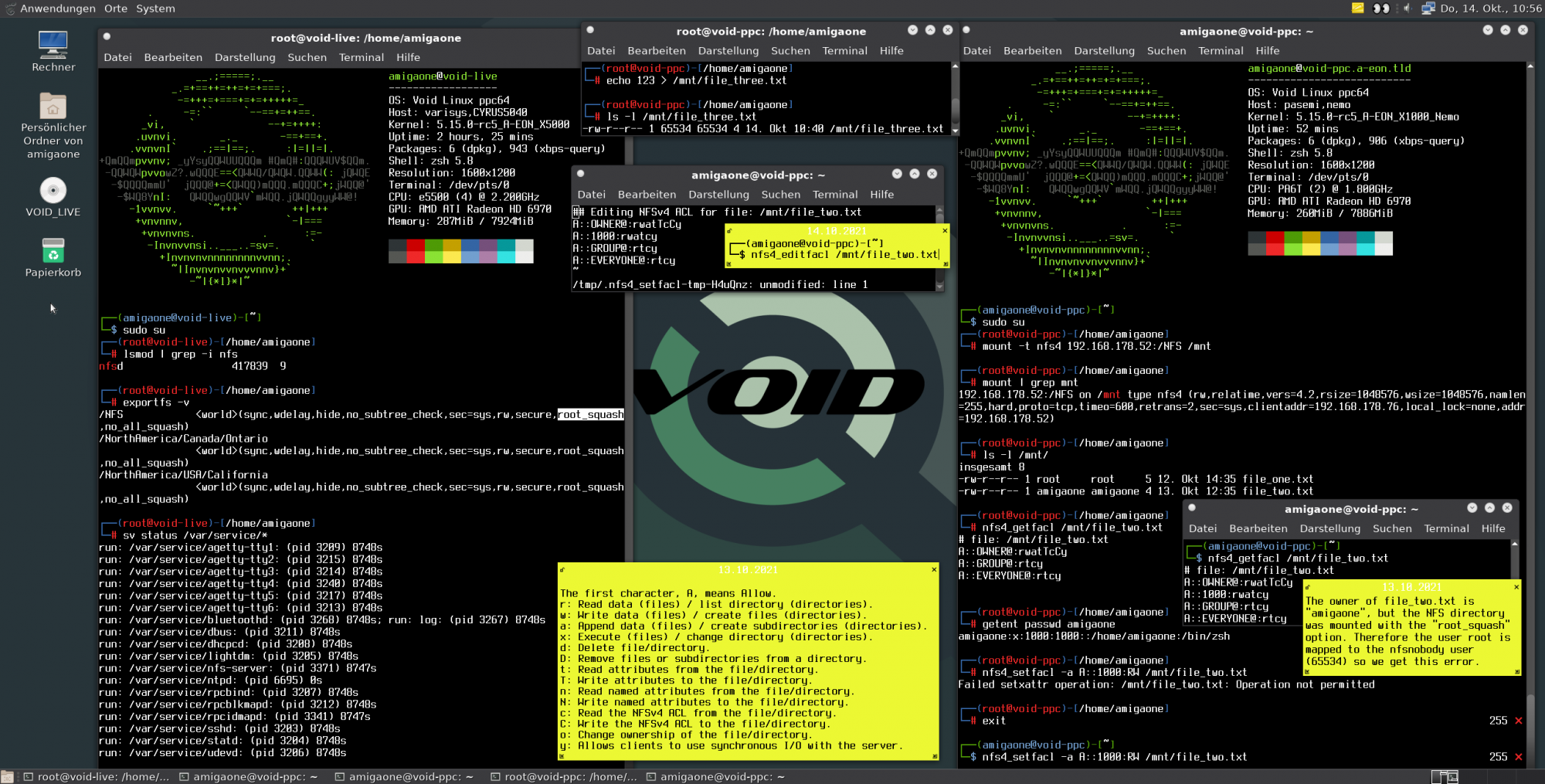This screenshot has width=1545, height=784.
Task: Open window menu dot of root@void-live terminal
Action: pos(107,36)
